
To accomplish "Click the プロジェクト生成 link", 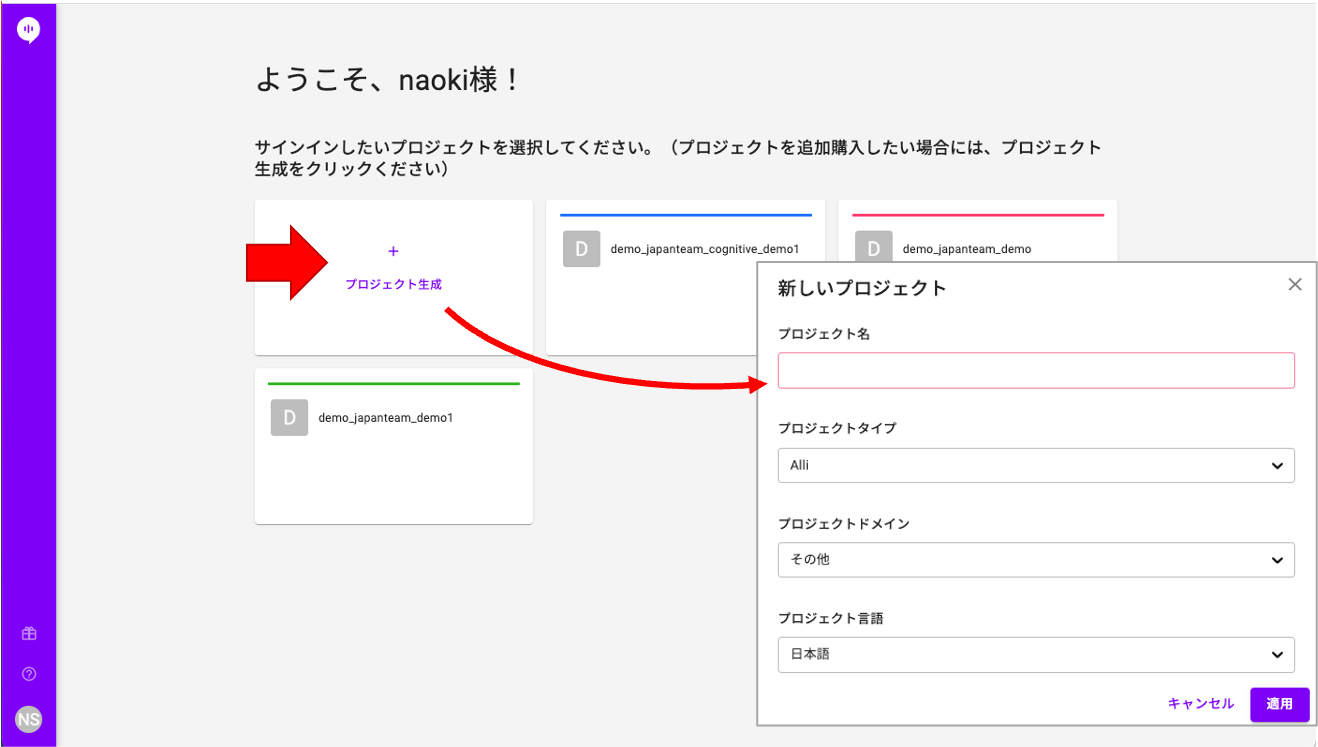I will 393,284.
